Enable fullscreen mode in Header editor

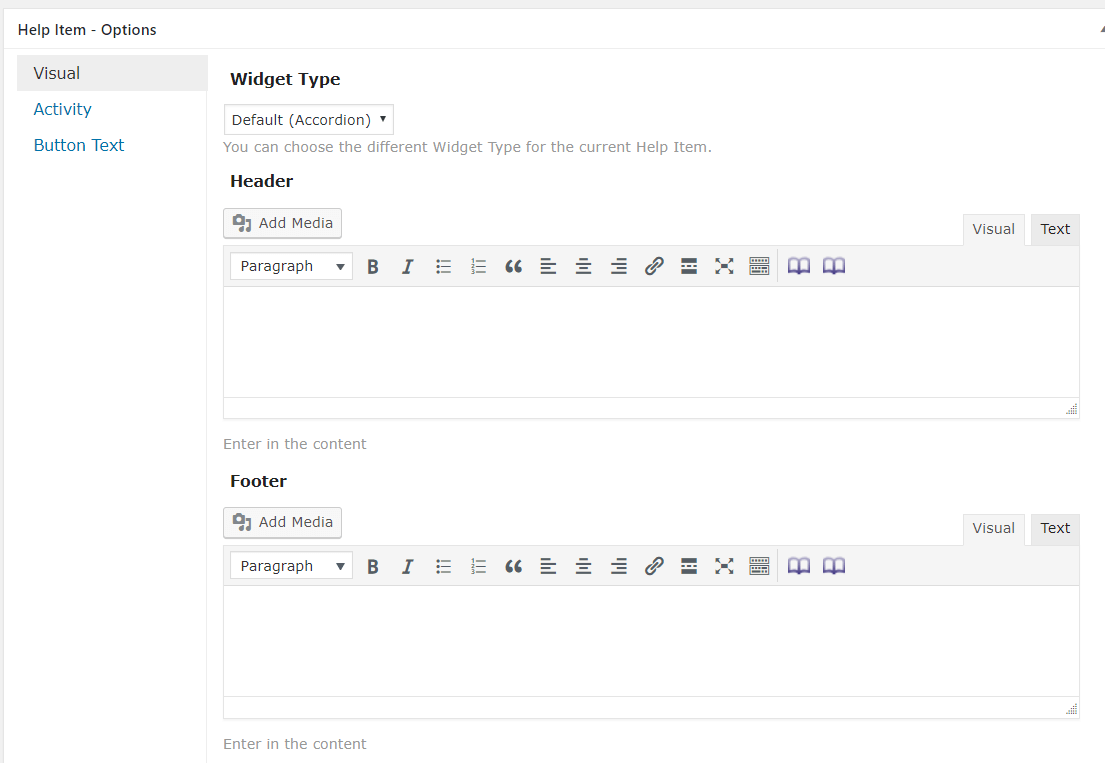[x=724, y=267]
